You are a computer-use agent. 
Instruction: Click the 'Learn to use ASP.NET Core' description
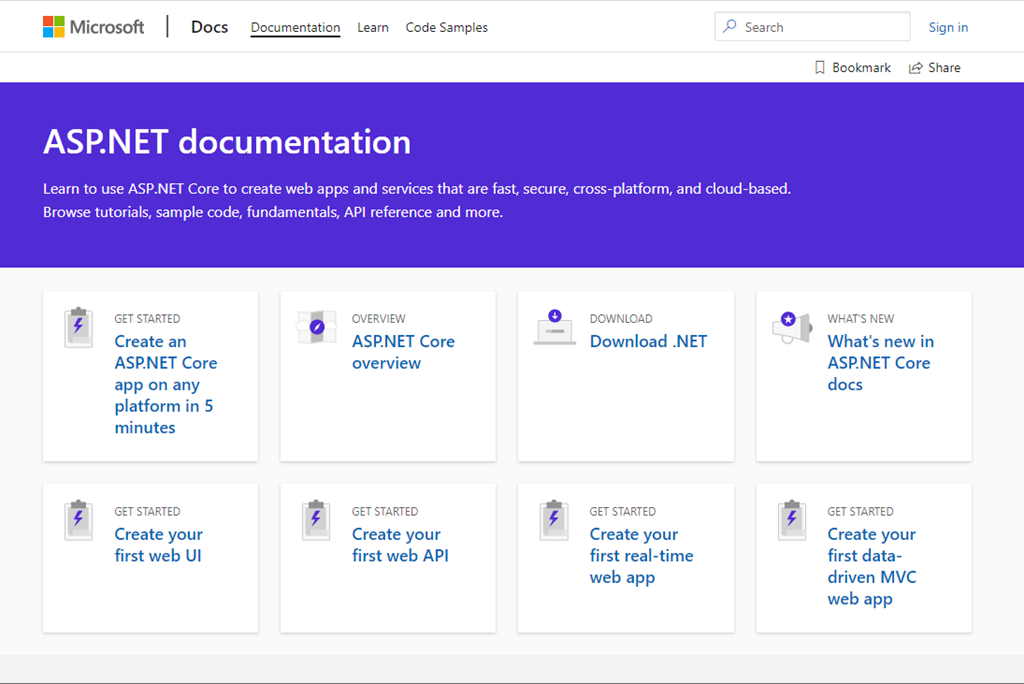pyautogui.click(x=417, y=189)
